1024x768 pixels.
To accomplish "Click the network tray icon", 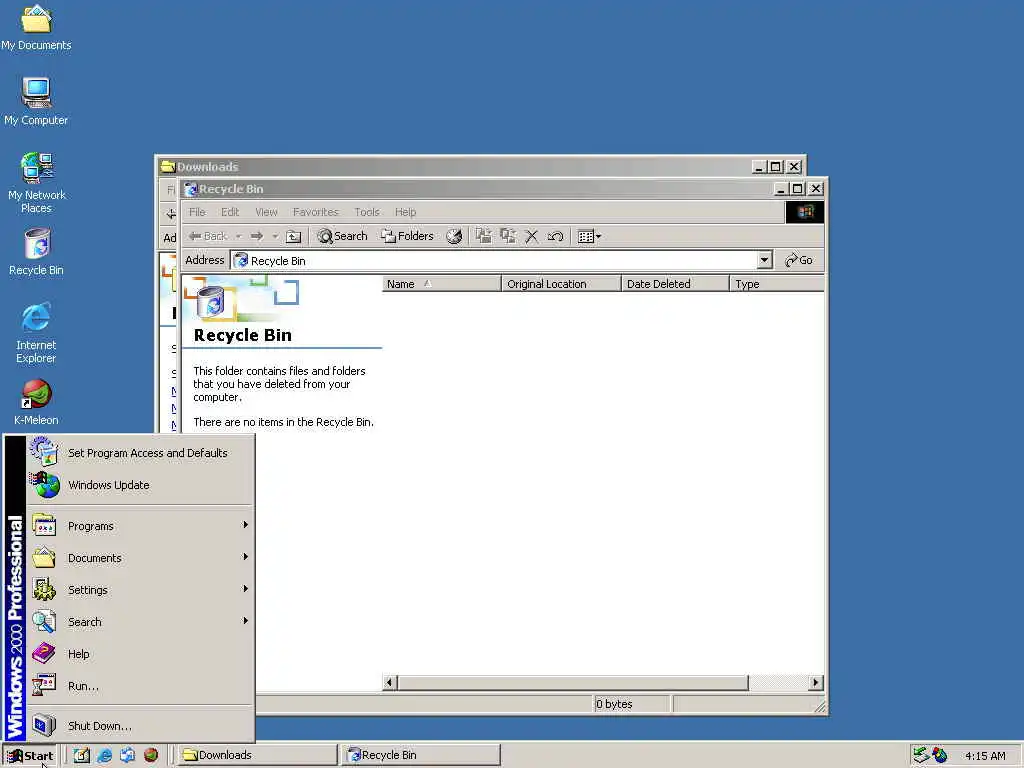I will (921, 756).
